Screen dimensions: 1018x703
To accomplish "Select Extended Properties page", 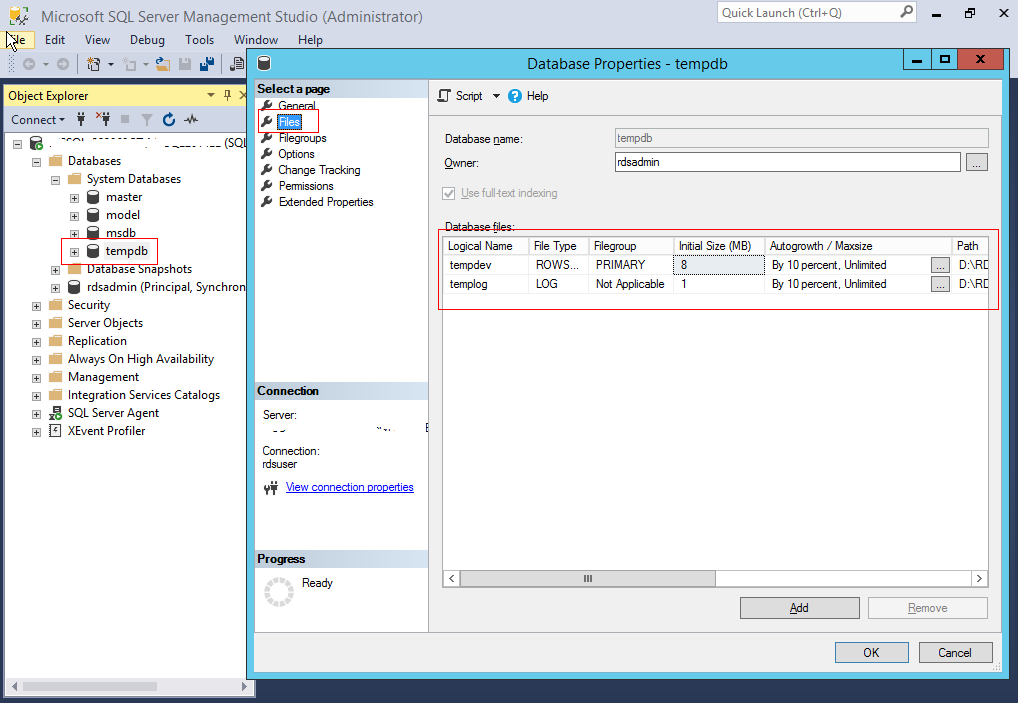I will [326, 202].
